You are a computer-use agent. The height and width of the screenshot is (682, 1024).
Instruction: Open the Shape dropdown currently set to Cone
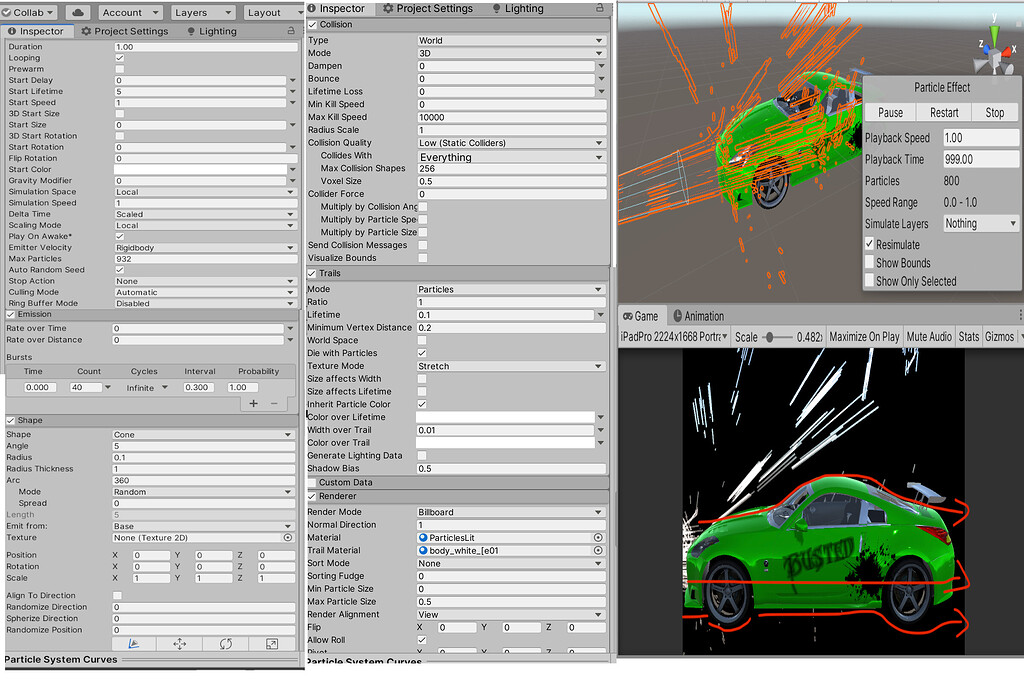(203, 434)
